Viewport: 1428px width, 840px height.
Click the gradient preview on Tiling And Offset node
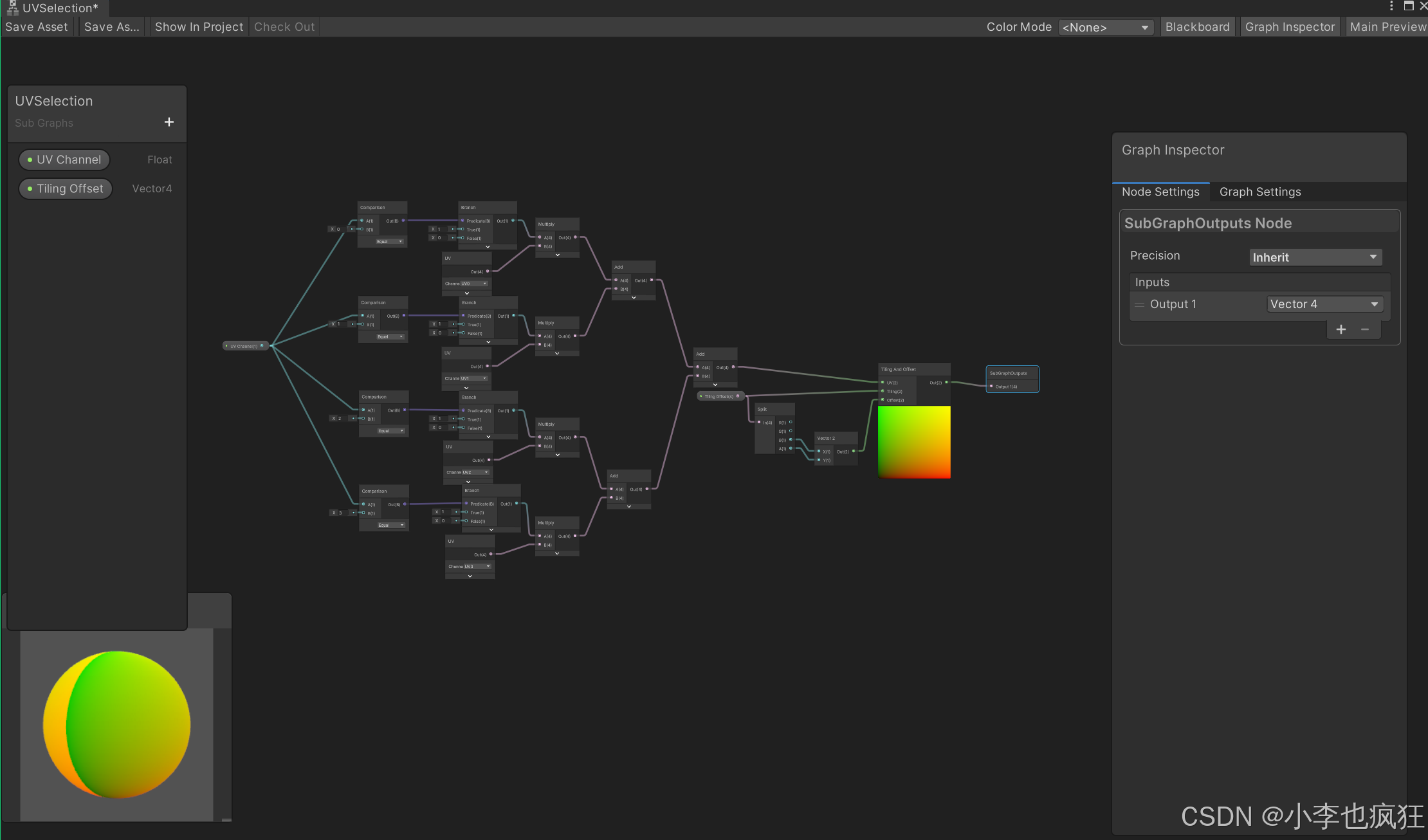[x=913, y=442]
